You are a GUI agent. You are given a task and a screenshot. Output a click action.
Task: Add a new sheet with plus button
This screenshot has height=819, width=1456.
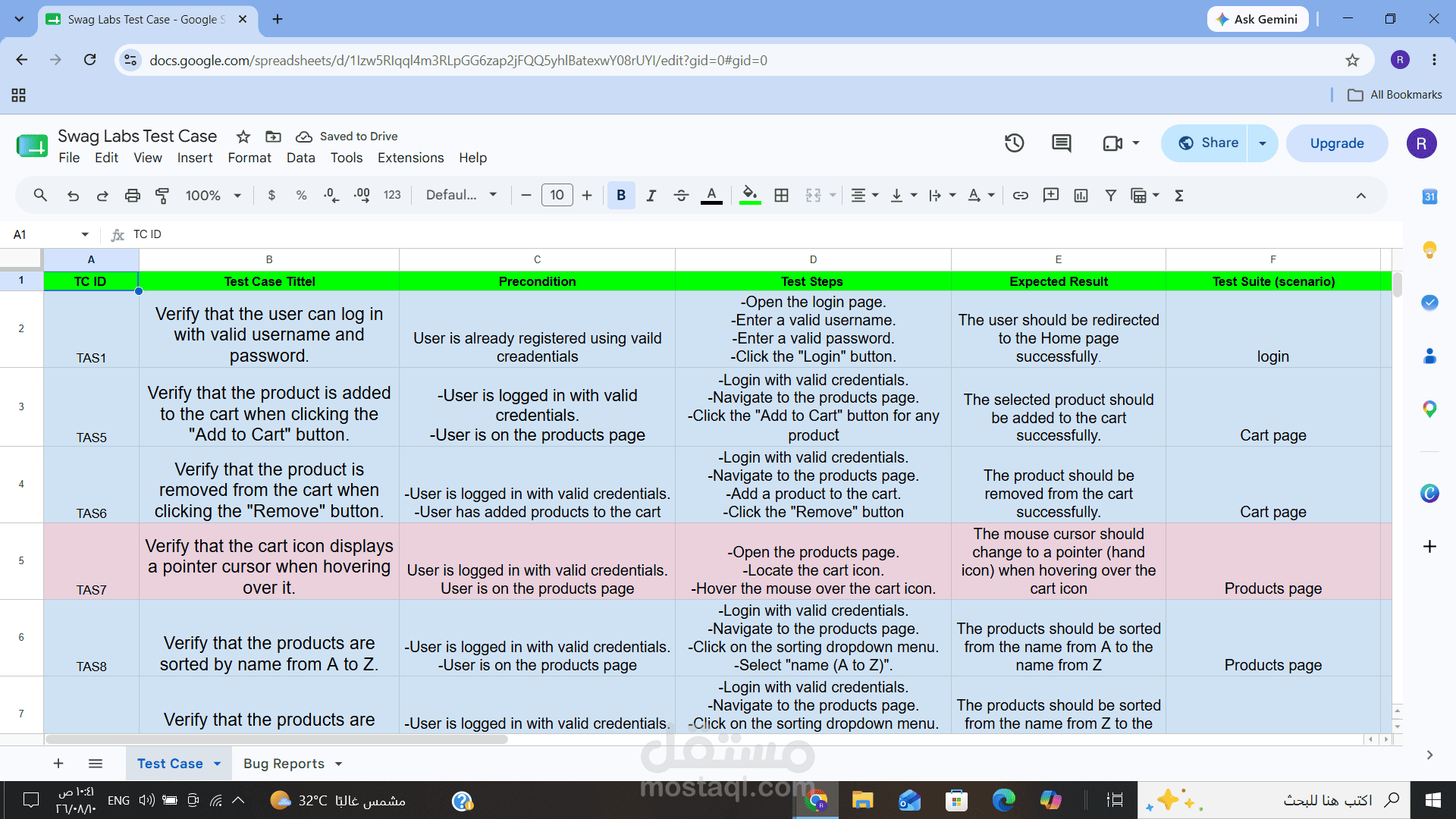click(x=58, y=764)
